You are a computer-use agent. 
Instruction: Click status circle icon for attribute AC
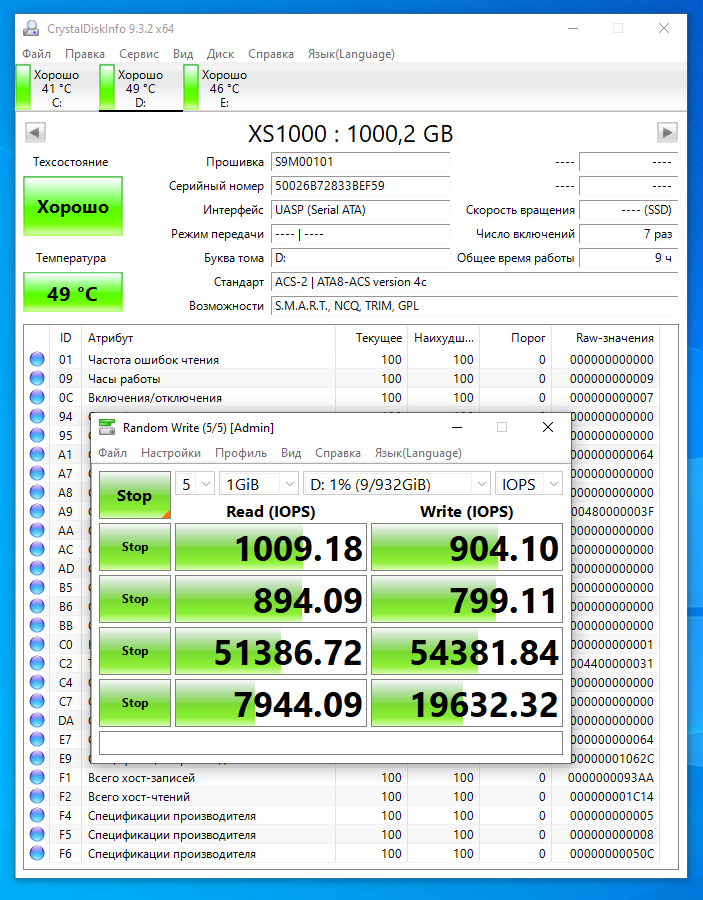point(37,549)
